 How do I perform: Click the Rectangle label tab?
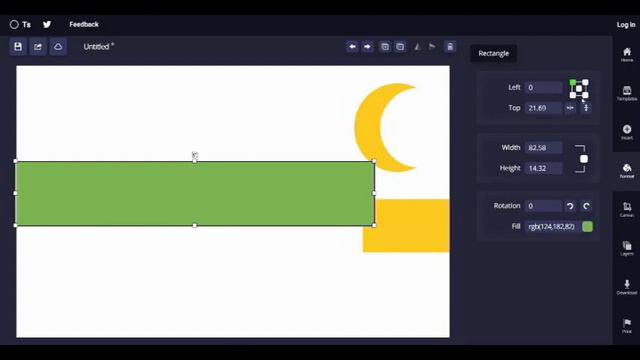[x=493, y=53]
